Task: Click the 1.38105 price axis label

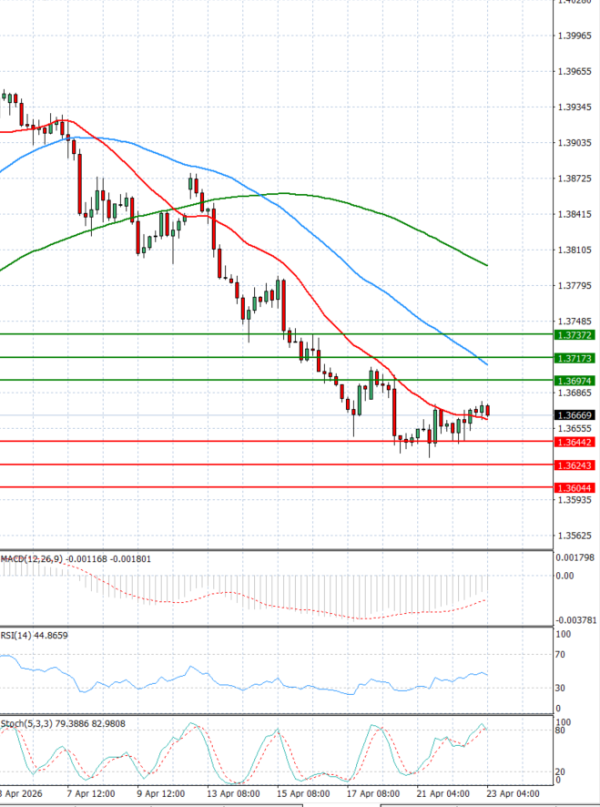Action: pyautogui.click(x=575, y=250)
